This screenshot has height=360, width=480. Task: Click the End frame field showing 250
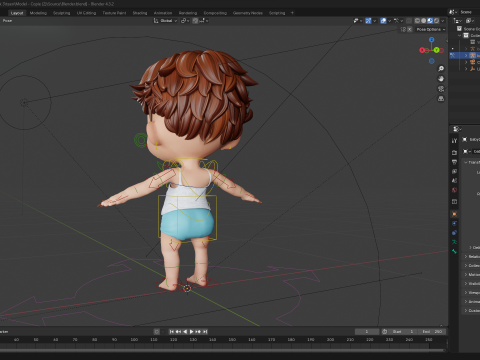tap(432, 332)
